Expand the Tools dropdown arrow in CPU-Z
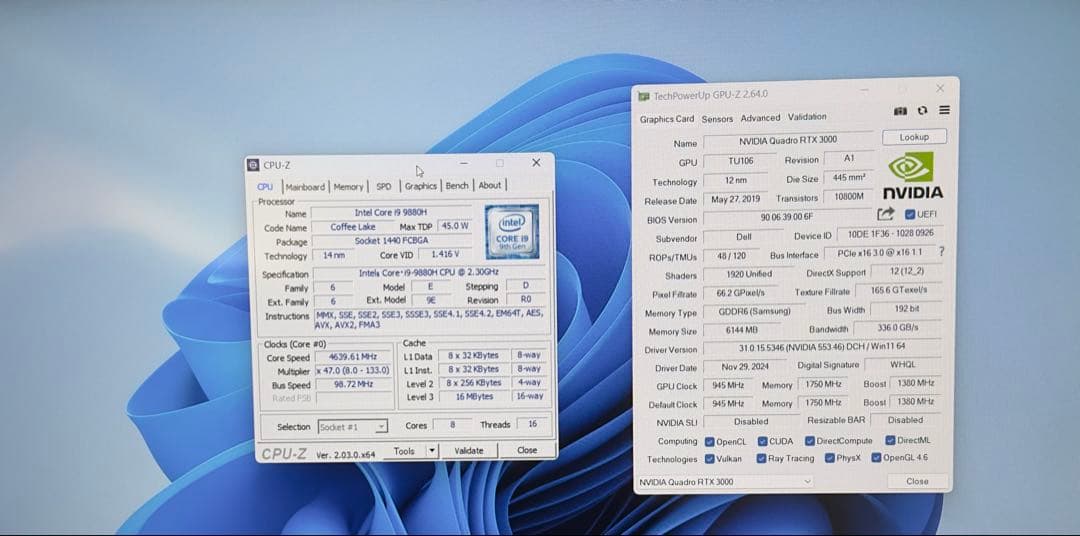This screenshot has width=1080, height=536. (x=432, y=451)
